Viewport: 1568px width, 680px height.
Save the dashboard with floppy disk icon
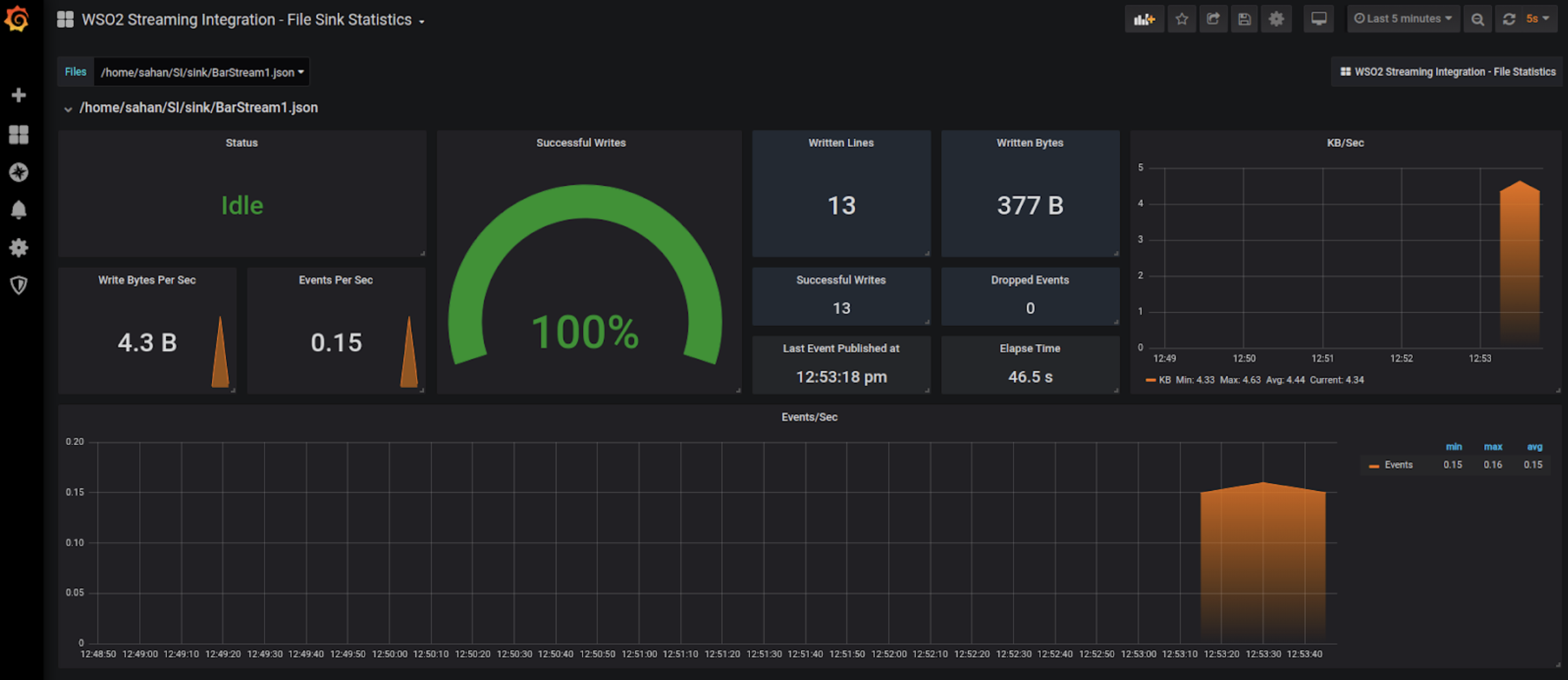click(1244, 19)
